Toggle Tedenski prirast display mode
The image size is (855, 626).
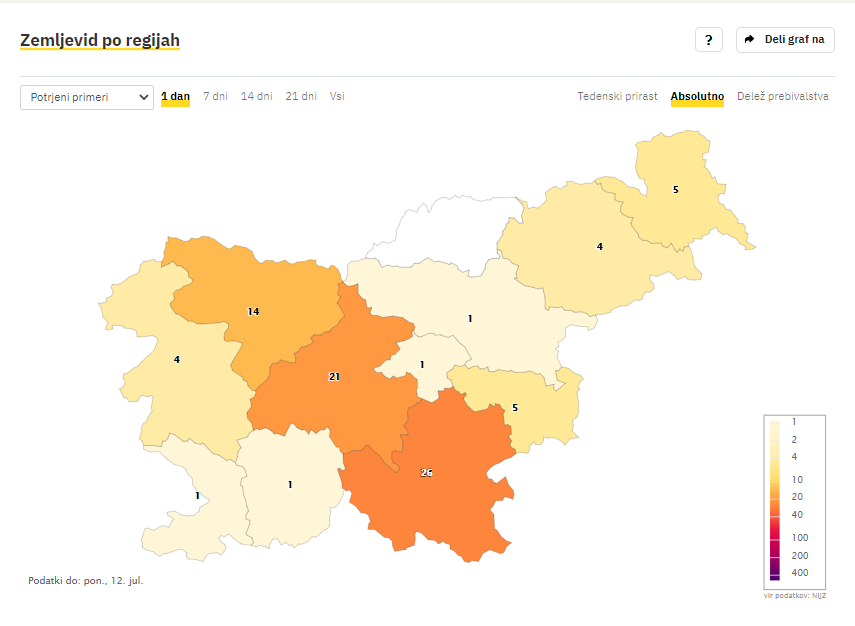click(617, 97)
